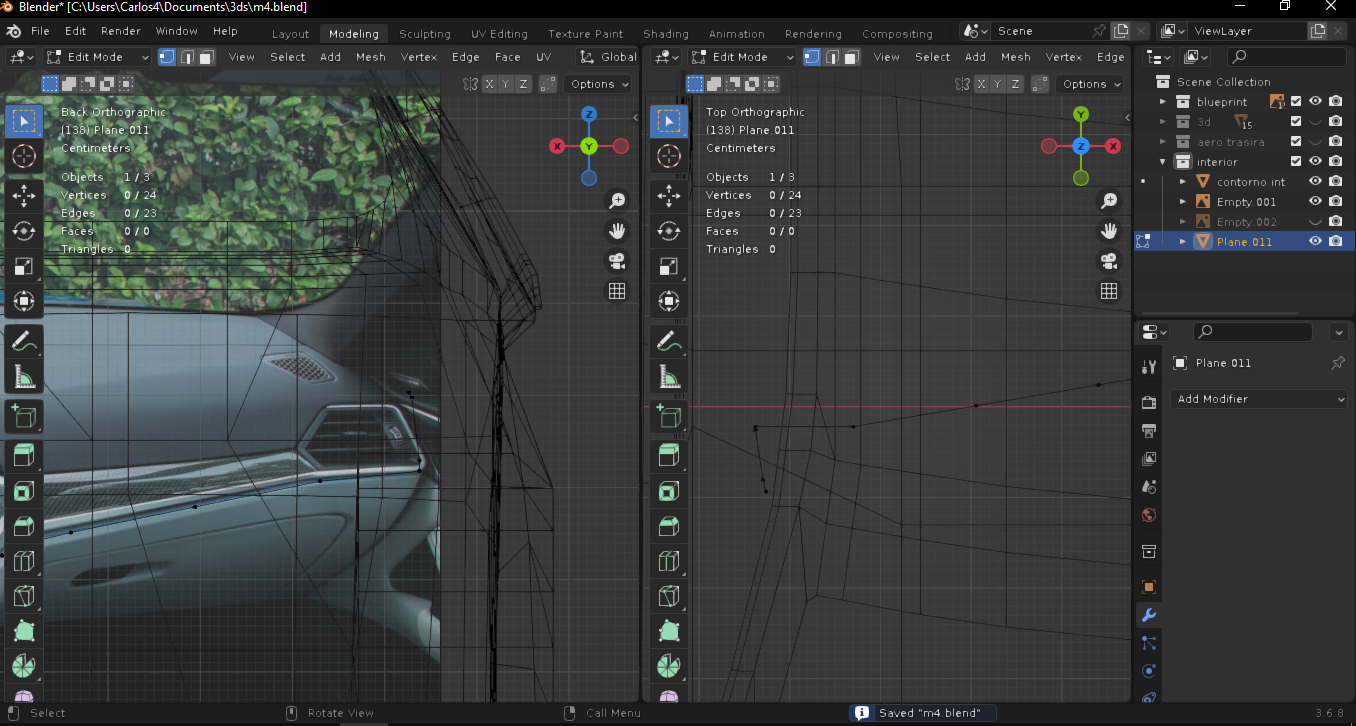Image resolution: width=1356 pixels, height=726 pixels.
Task: Expand the blueprint collection in outliner
Action: pos(1163,102)
